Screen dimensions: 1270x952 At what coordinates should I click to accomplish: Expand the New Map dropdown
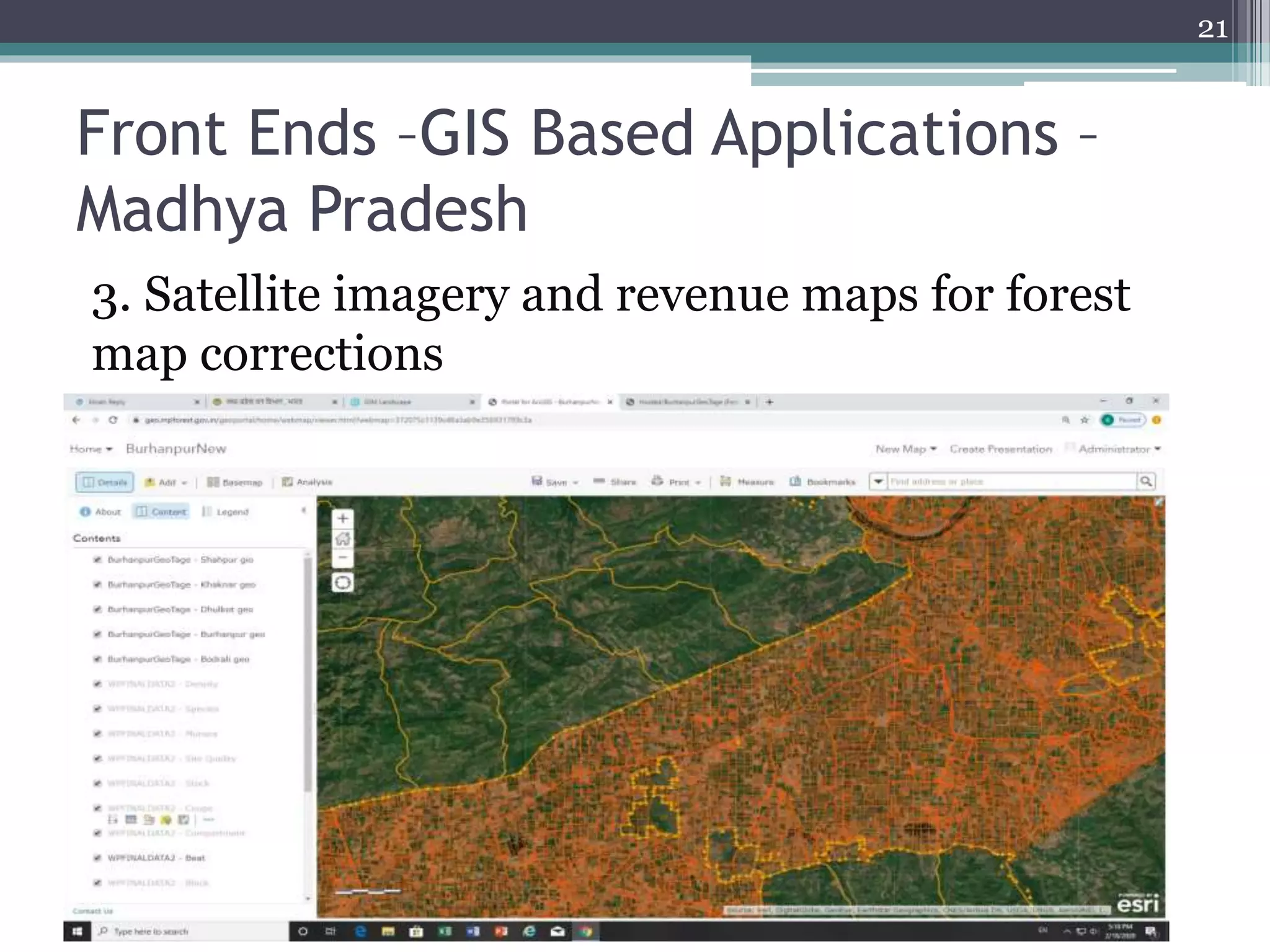click(x=905, y=449)
